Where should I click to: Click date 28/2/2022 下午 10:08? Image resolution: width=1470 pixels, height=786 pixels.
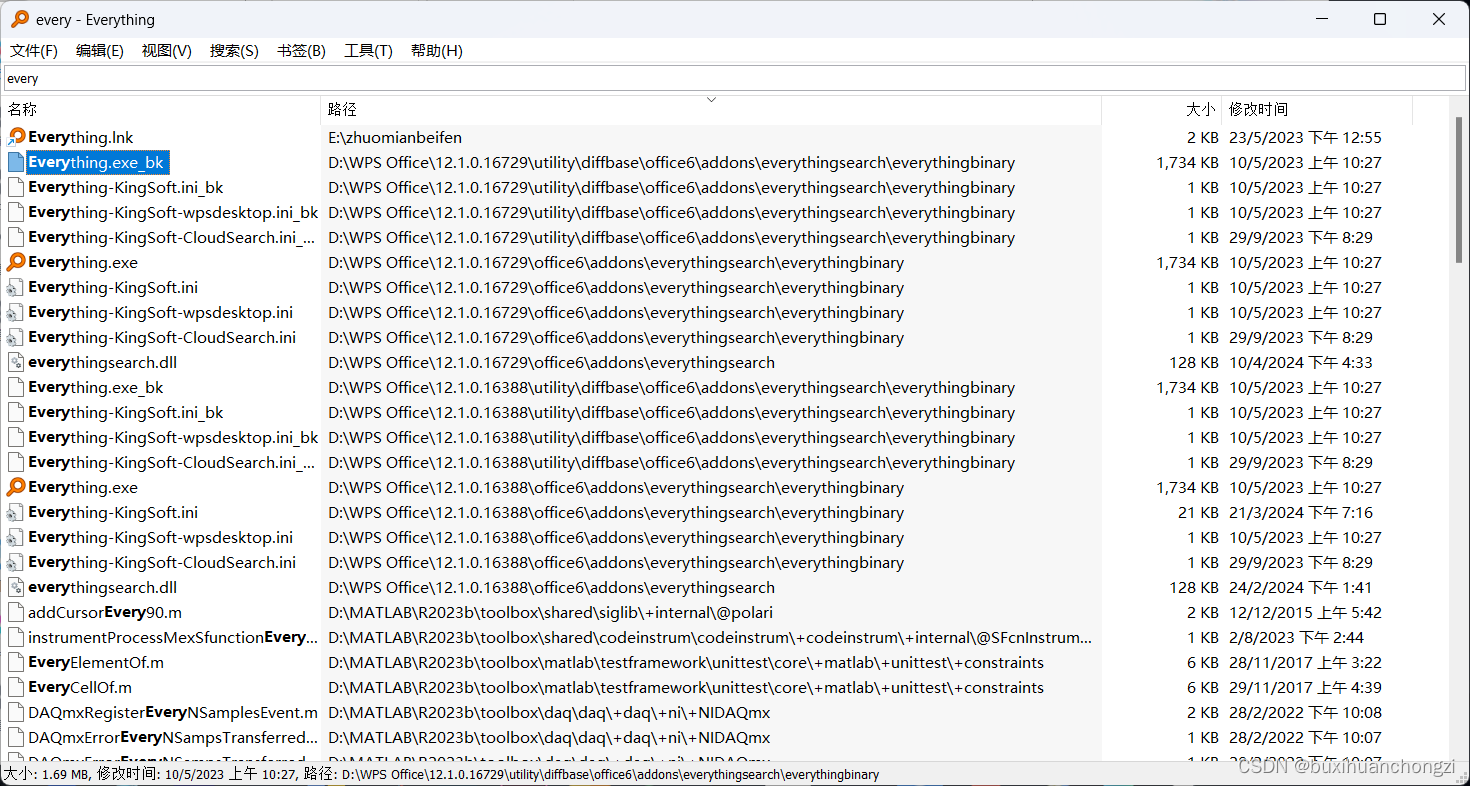1305,712
